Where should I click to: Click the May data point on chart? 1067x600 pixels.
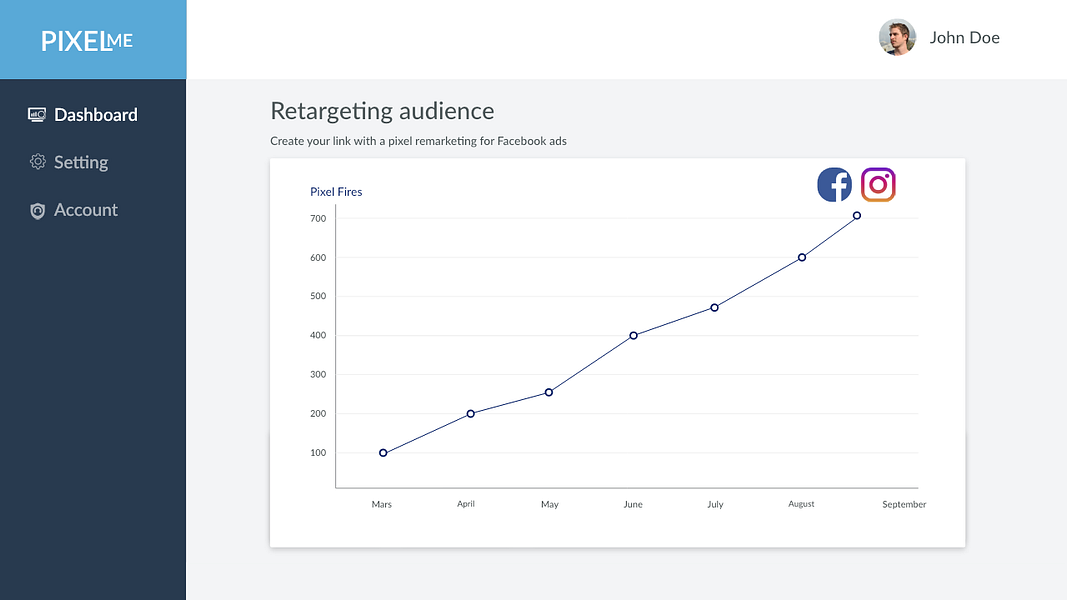point(548,393)
